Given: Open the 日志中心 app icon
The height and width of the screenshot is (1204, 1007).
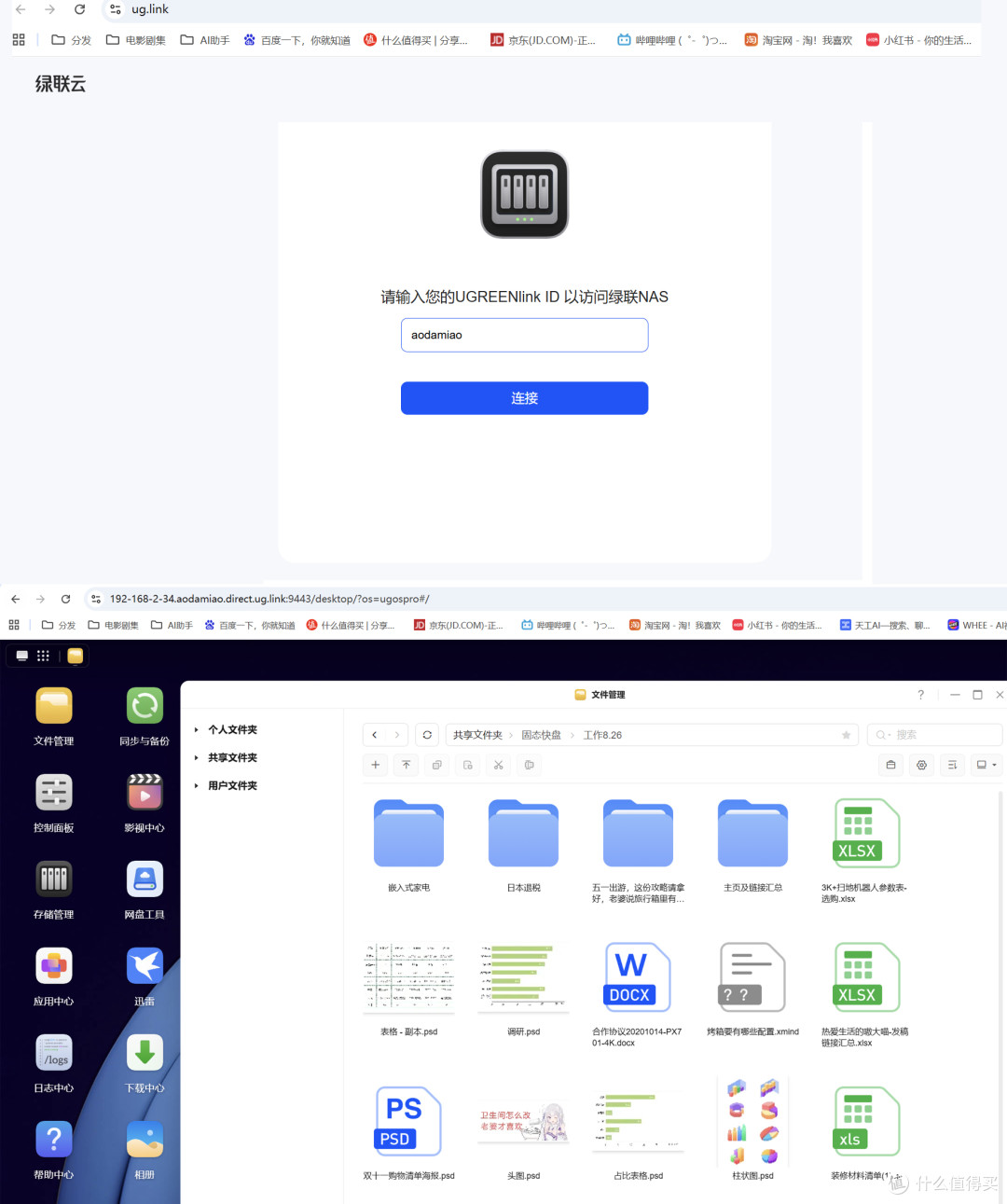Looking at the screenshot, I should [54, 1053].
